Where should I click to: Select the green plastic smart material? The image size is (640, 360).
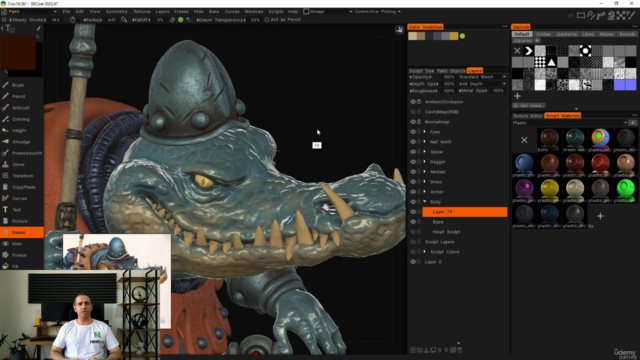626,190
